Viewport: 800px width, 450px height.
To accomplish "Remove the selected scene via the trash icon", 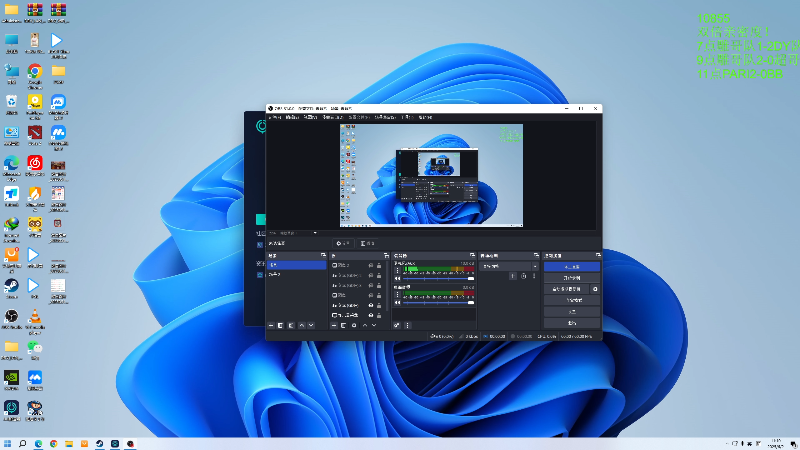I will pyautogui.click(x=281, y=326).
